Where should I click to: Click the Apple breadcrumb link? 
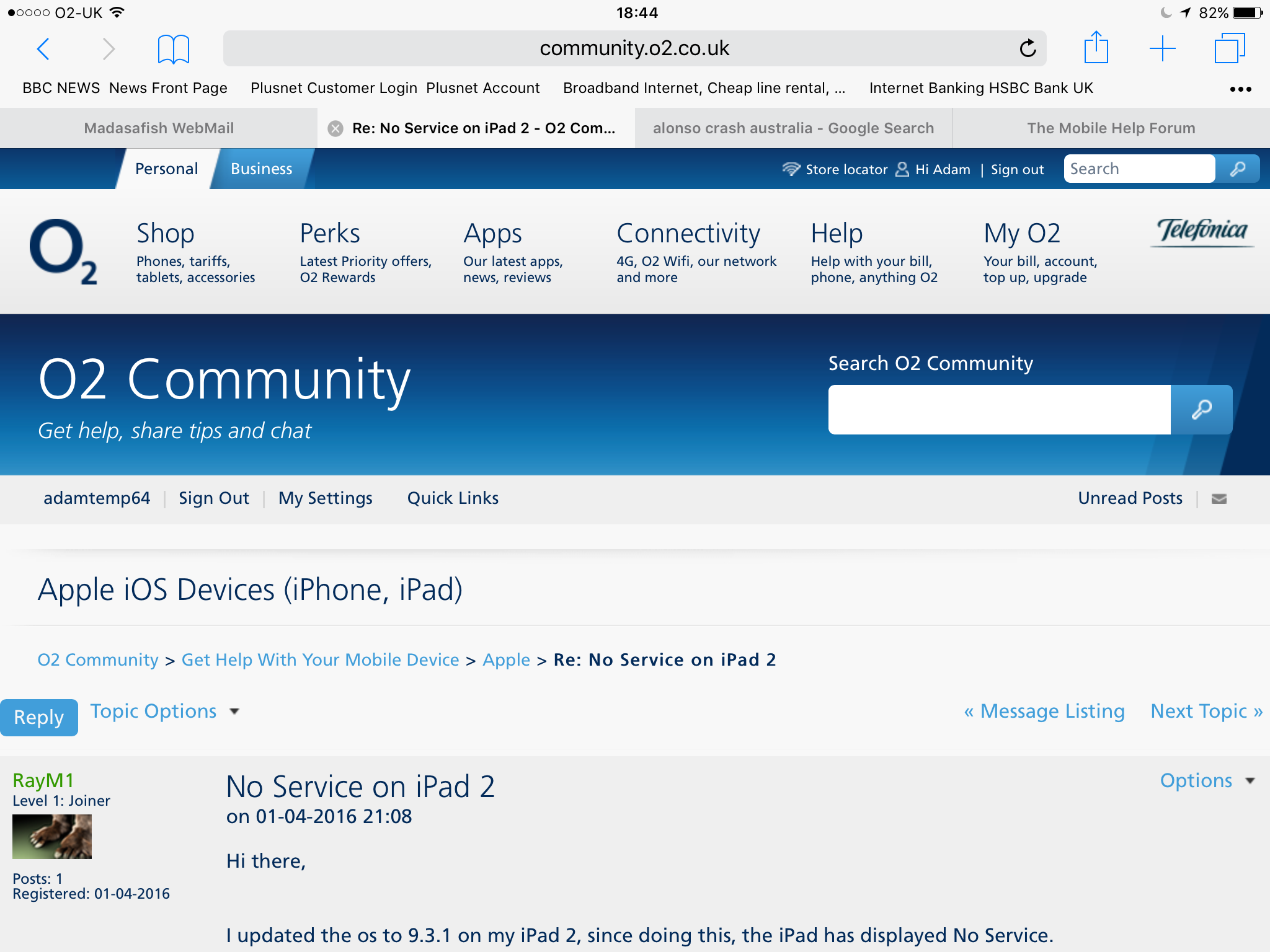tap(507, 659)
